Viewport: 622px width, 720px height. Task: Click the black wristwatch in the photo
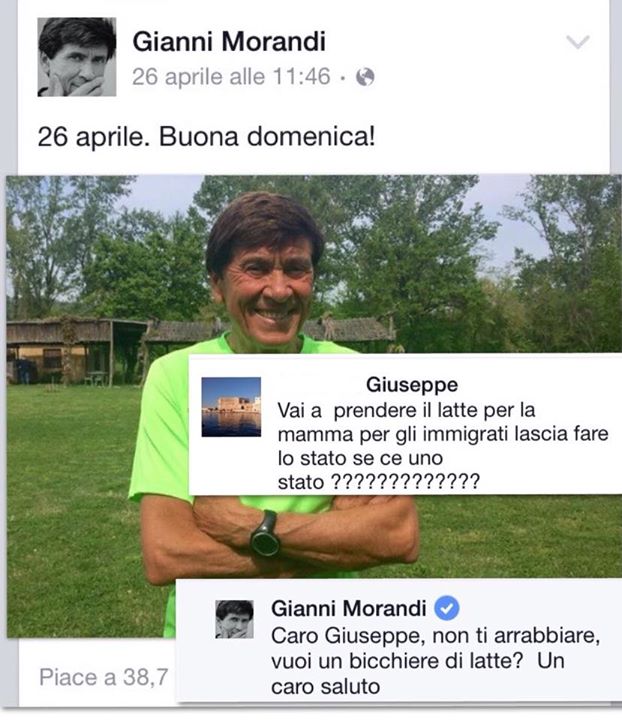click(265, 536)
